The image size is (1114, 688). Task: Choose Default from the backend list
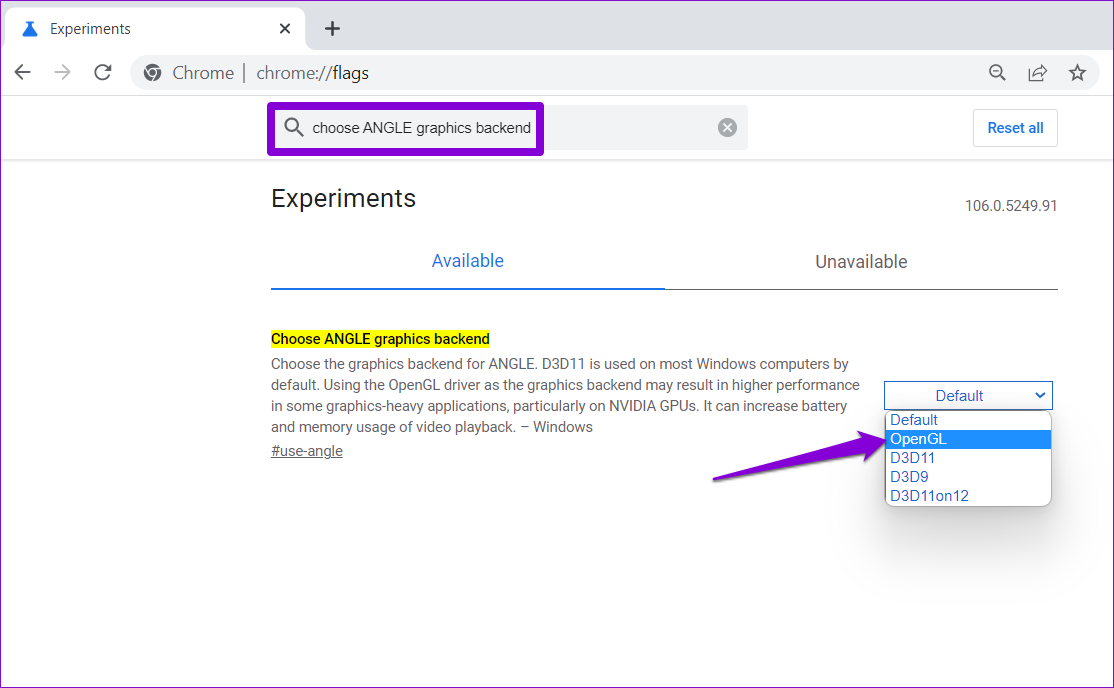(968, 420)
